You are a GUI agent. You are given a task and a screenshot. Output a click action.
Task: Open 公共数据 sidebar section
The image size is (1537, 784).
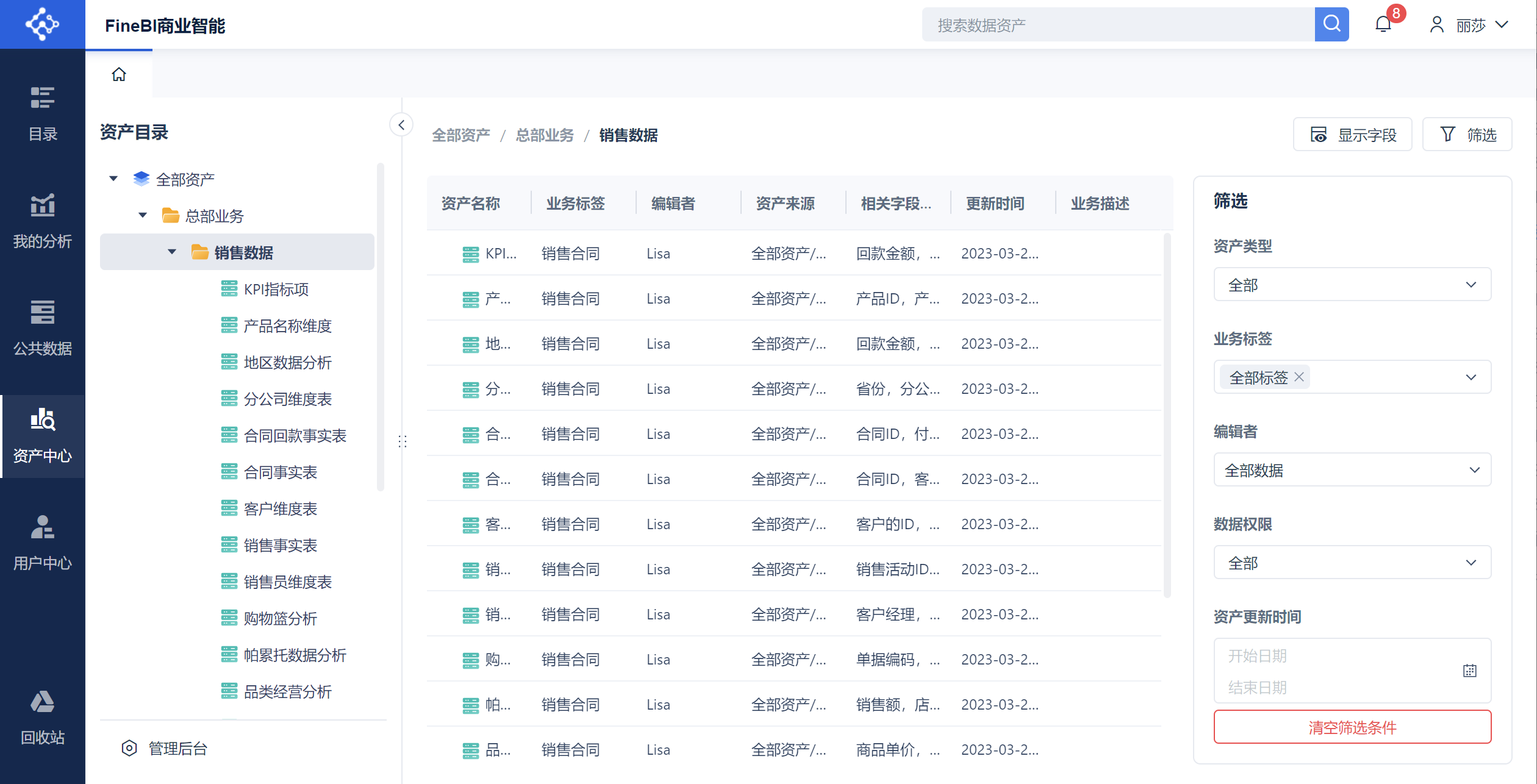click(x=43, y=328)
